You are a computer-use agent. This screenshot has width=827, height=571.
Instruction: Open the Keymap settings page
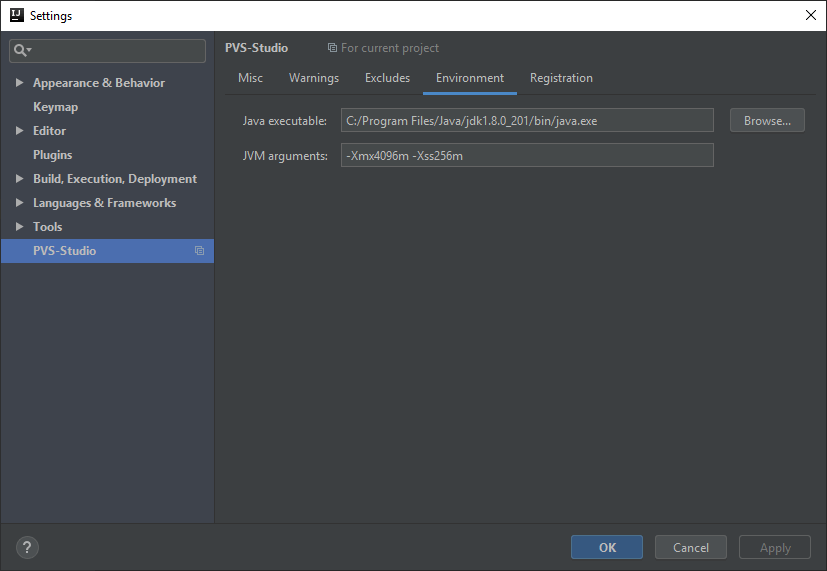55,107
